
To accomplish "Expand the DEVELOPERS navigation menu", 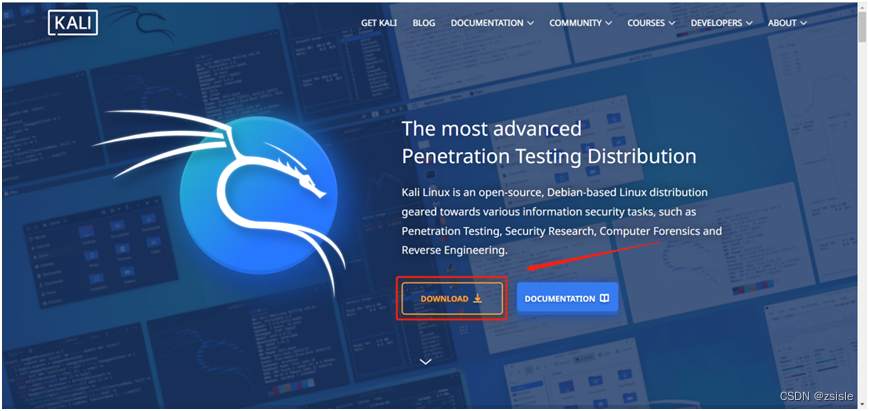I will coord(722,23).
